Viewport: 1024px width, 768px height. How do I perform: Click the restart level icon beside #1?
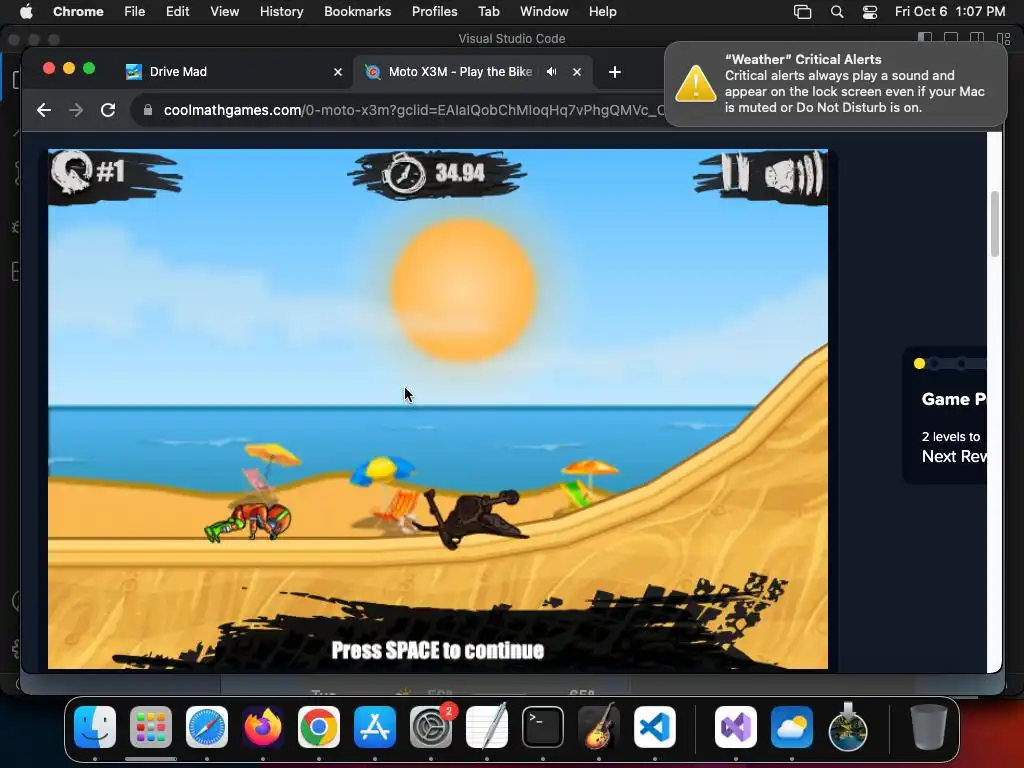click(x=71, y=172)
